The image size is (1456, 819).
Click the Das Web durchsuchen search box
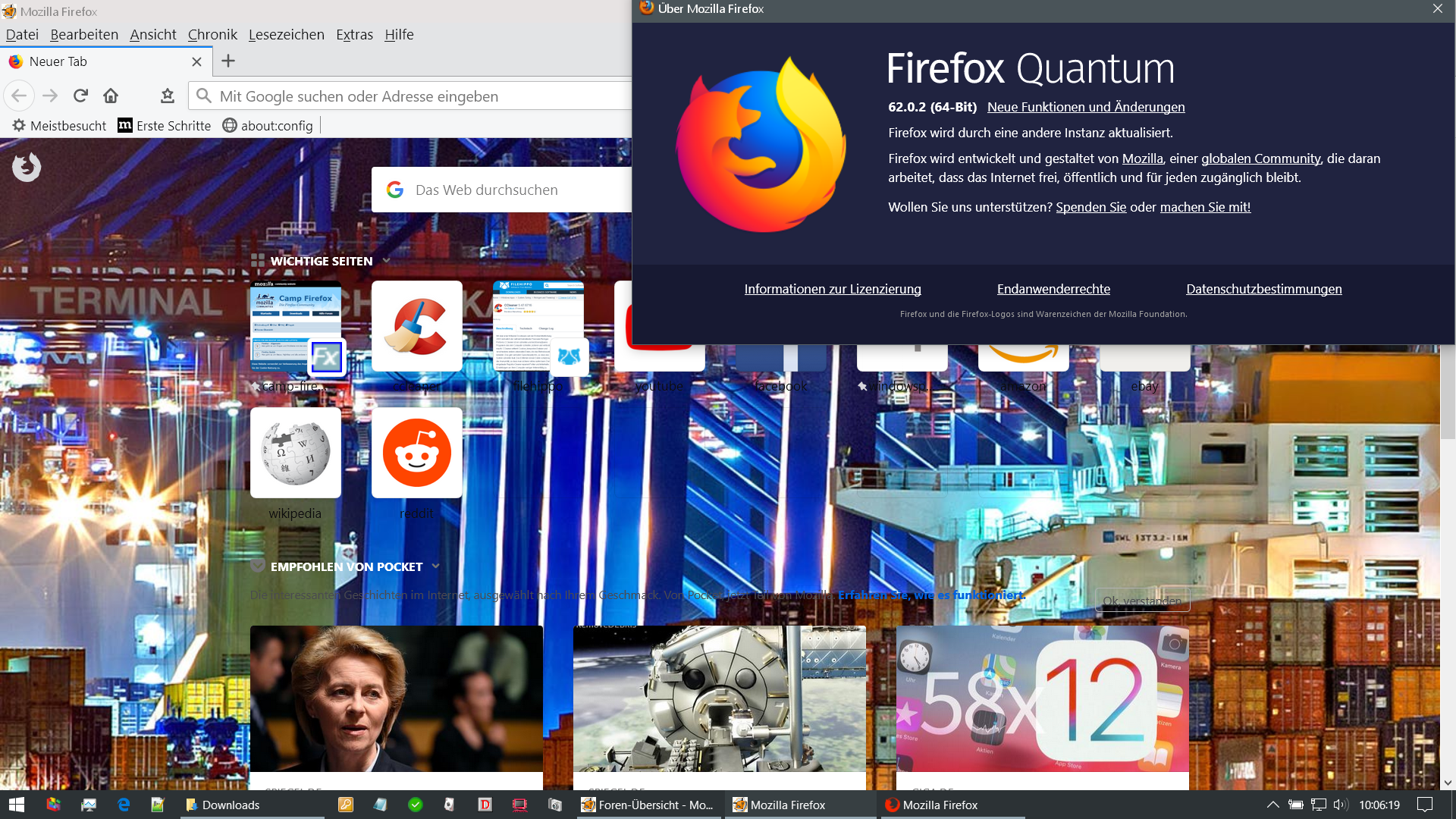(501, 190)
